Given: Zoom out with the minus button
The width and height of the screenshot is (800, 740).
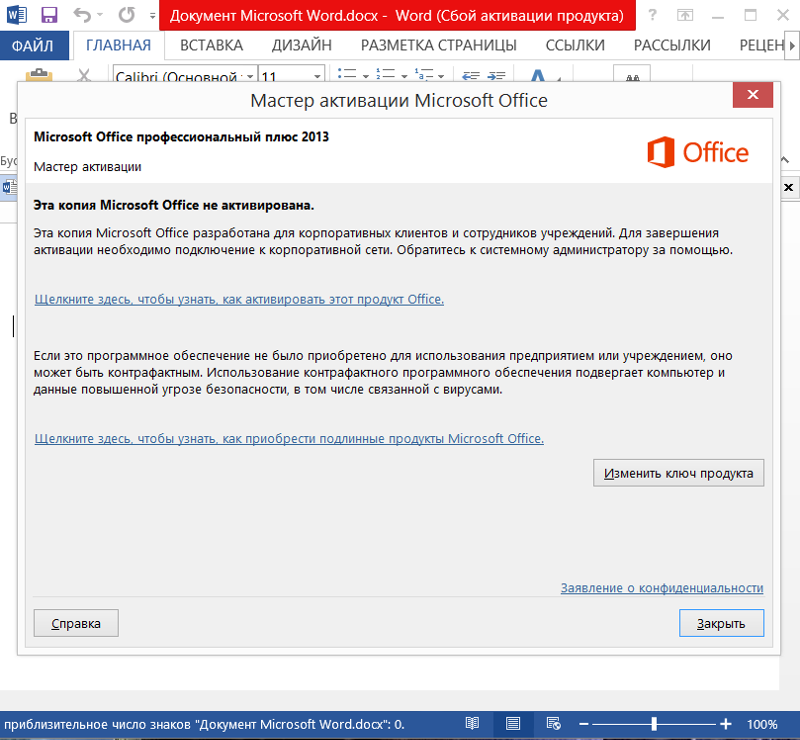Looking at the screenshot, I should point(584,724).
